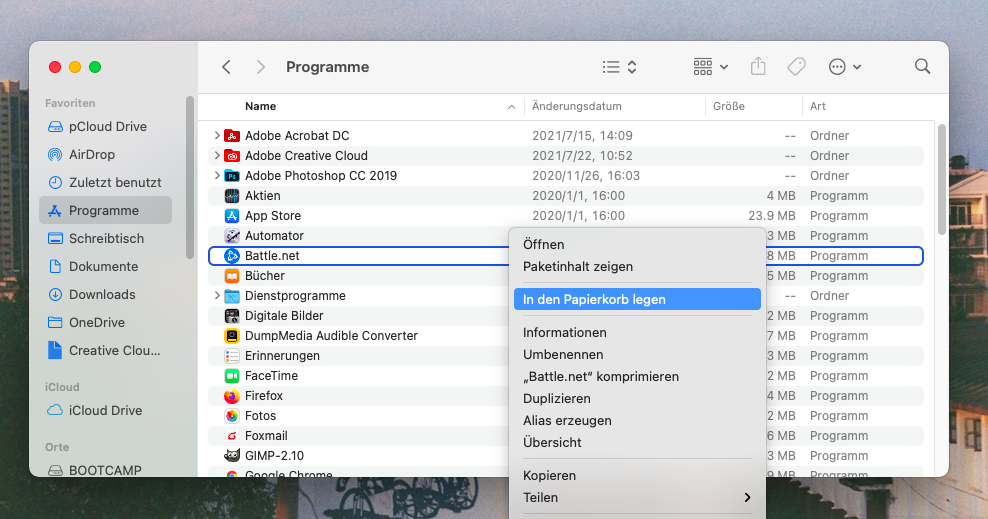The width and height of the screenshot is (988, 519).
Task: Click the sidebar scrollbar thumb
Action: [190, 177]
